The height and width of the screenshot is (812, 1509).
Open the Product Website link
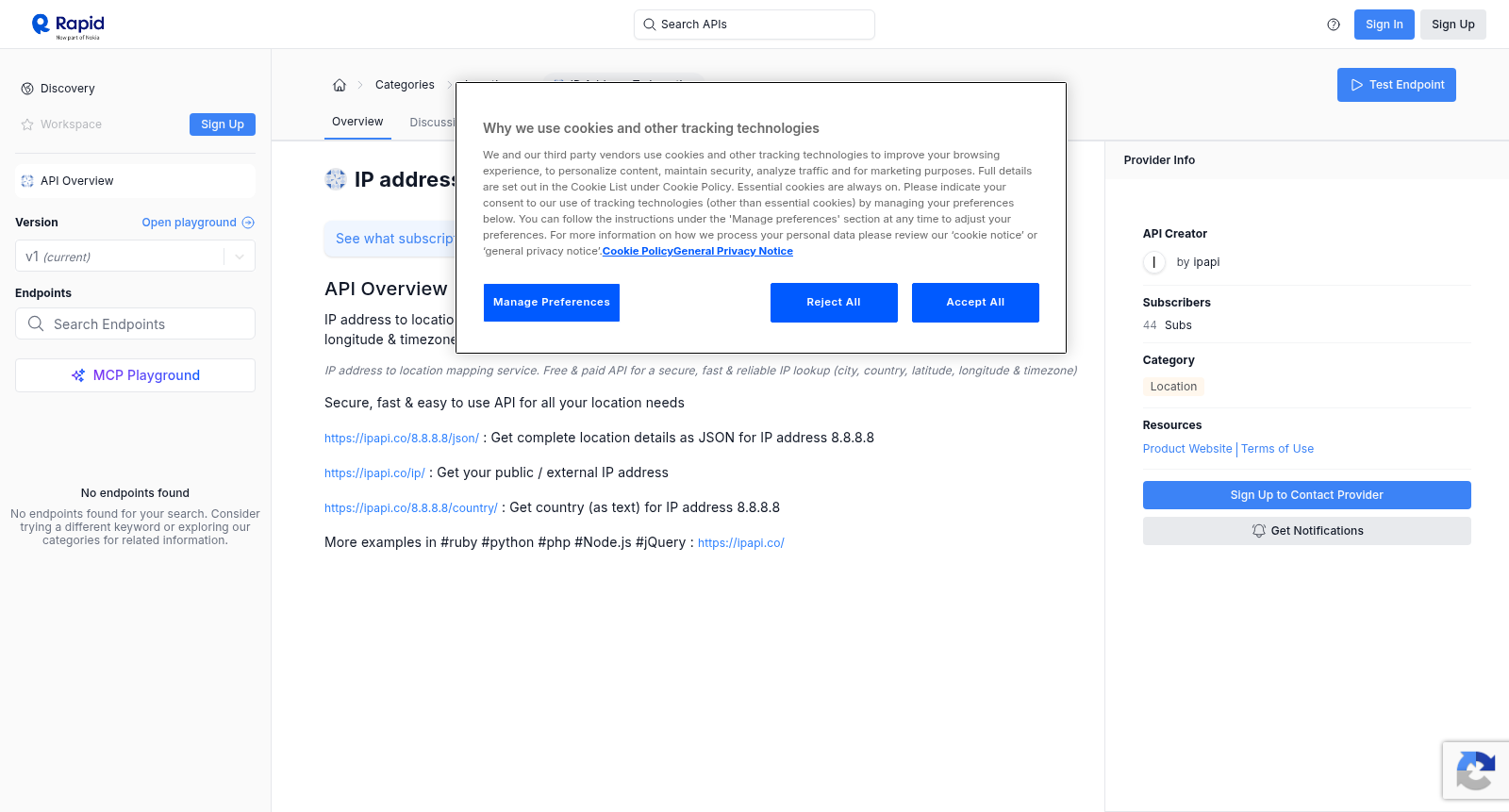[x=1187, y=449]
